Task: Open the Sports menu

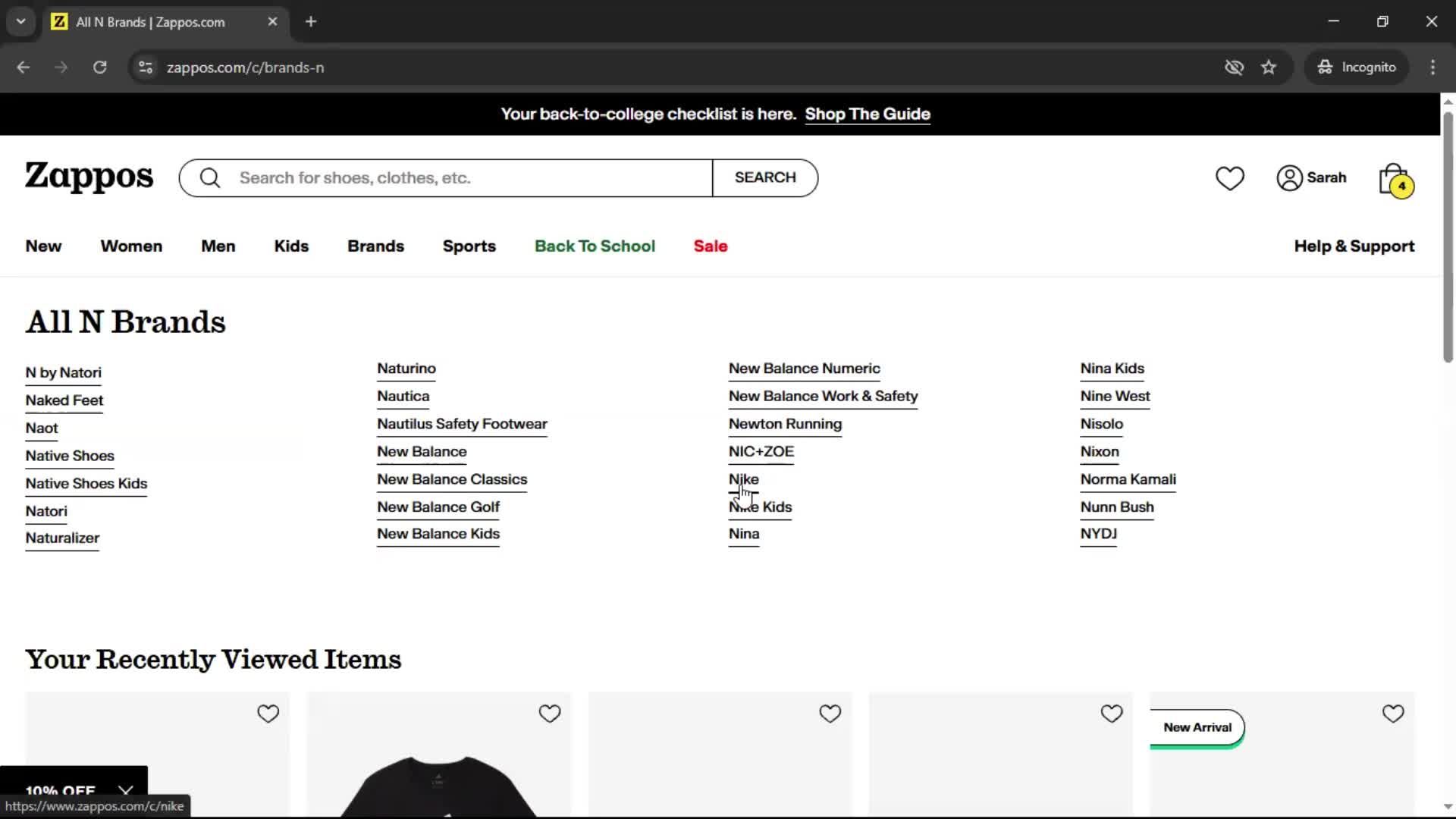Action: (469, 246)
